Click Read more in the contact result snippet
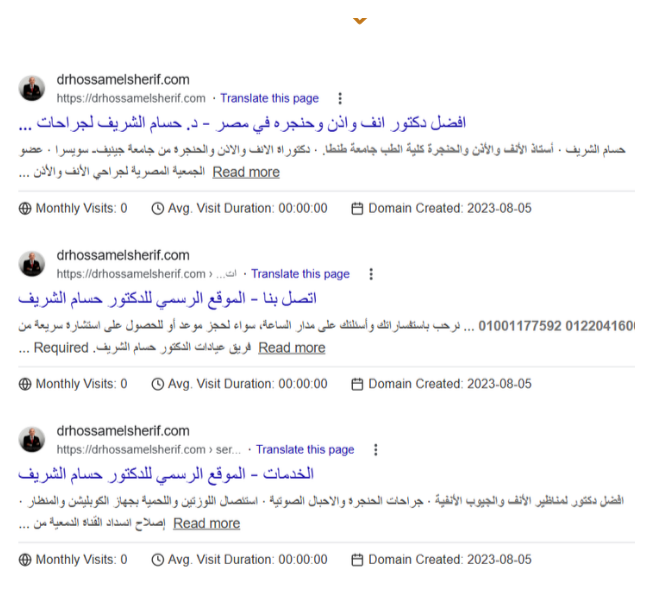The width and height of the screenshot is (653, 610). [292, 348]
